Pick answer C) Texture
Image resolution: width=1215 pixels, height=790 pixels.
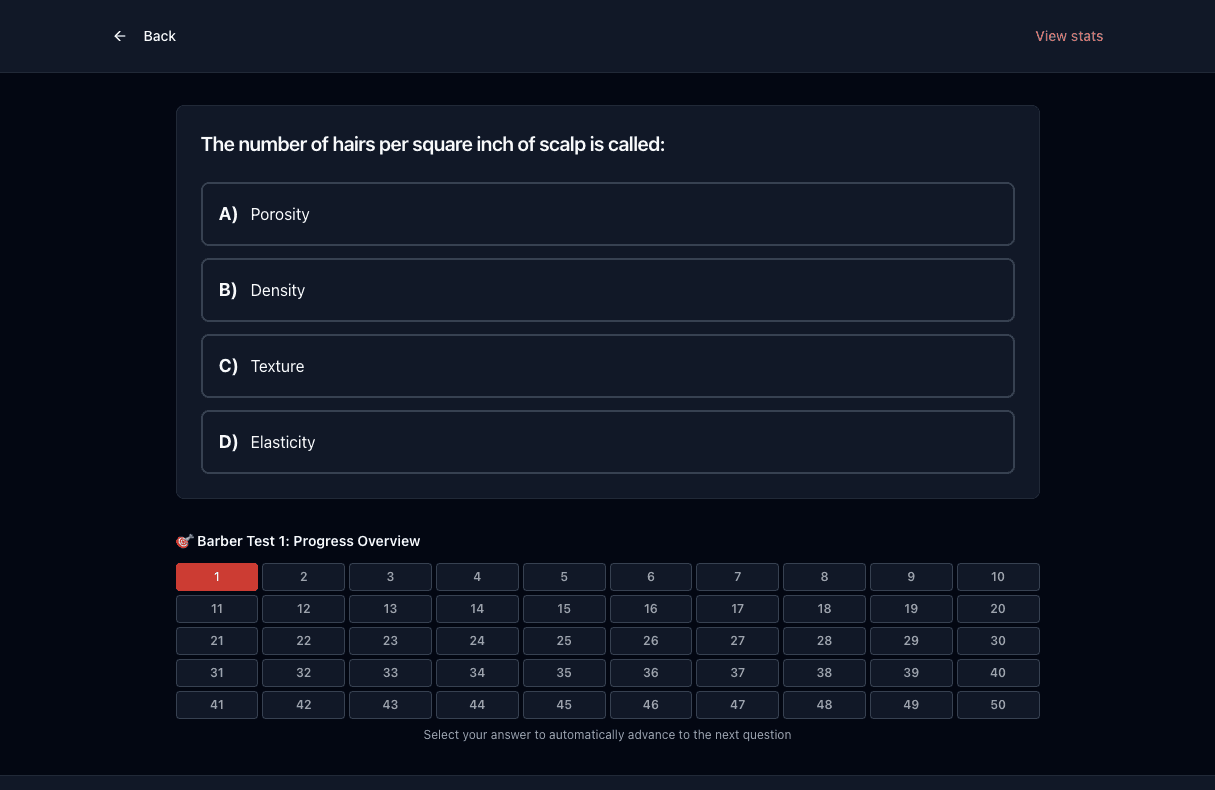tap(608, 366)
